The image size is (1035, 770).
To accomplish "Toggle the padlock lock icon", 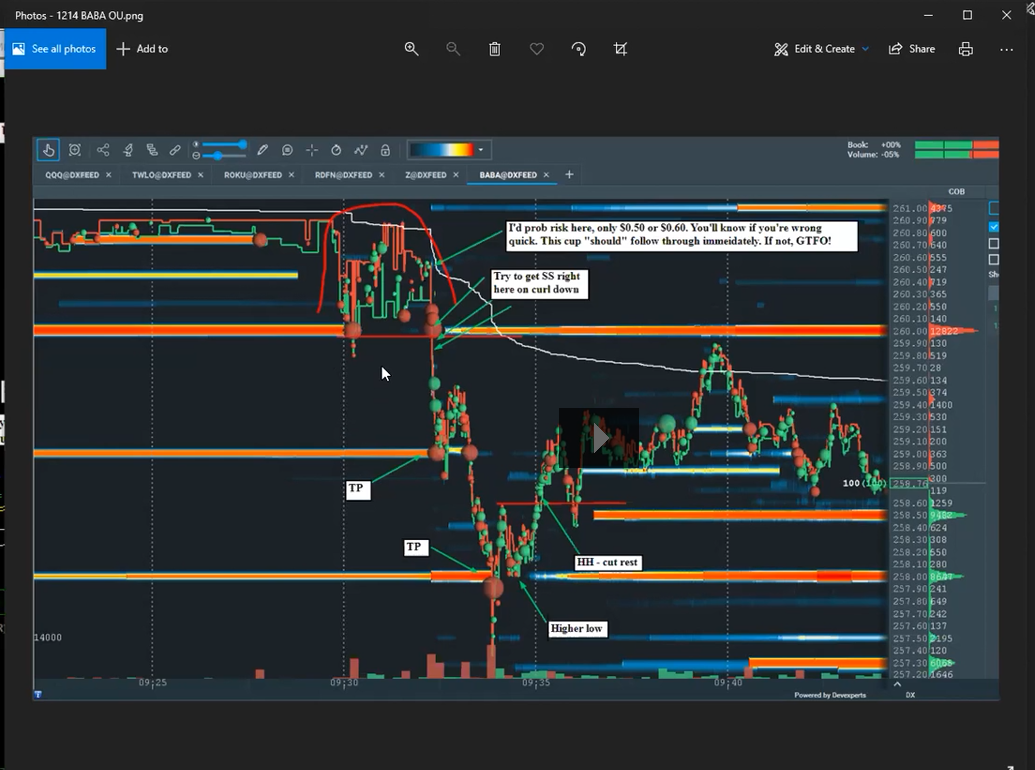I will click(x=385, y=150).
